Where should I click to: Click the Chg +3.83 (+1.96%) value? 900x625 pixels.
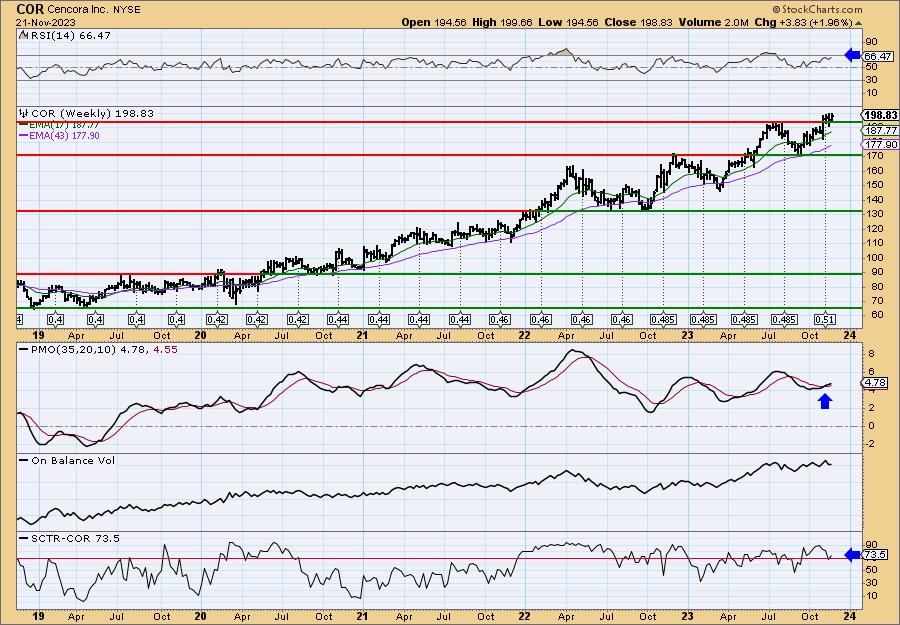coord(804,22)
